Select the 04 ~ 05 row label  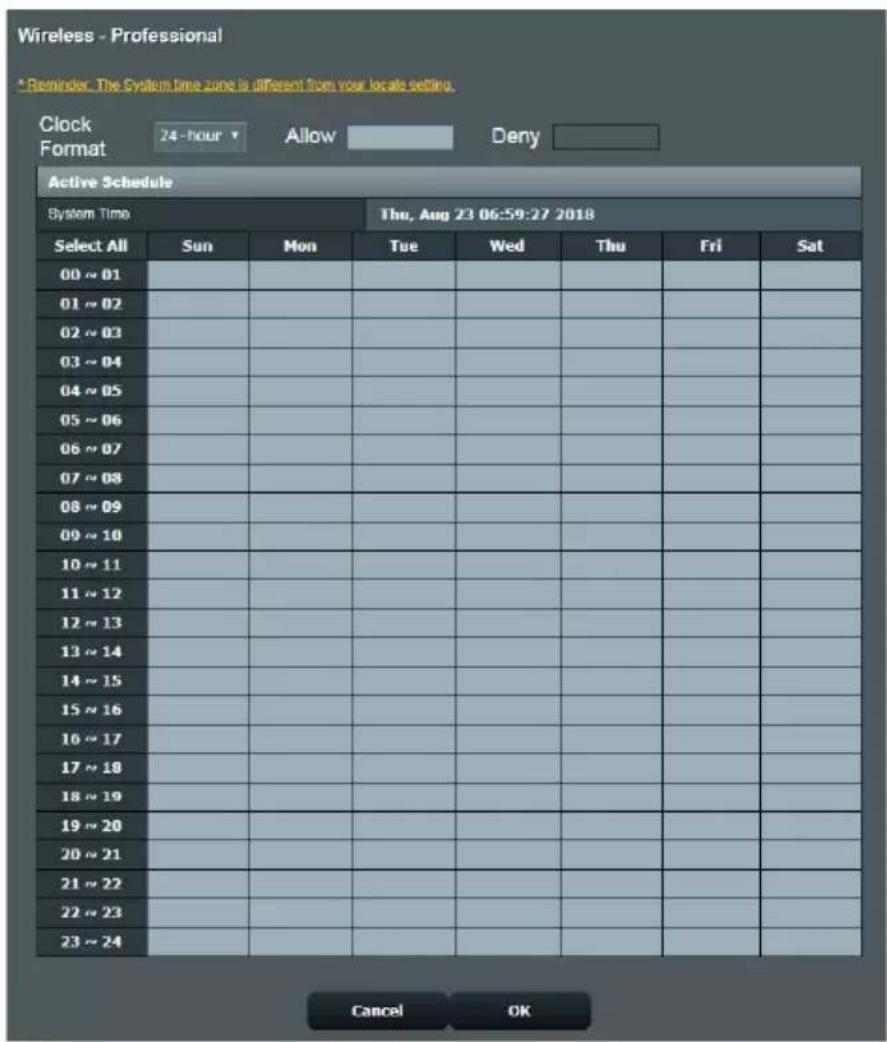pos(92,391)
